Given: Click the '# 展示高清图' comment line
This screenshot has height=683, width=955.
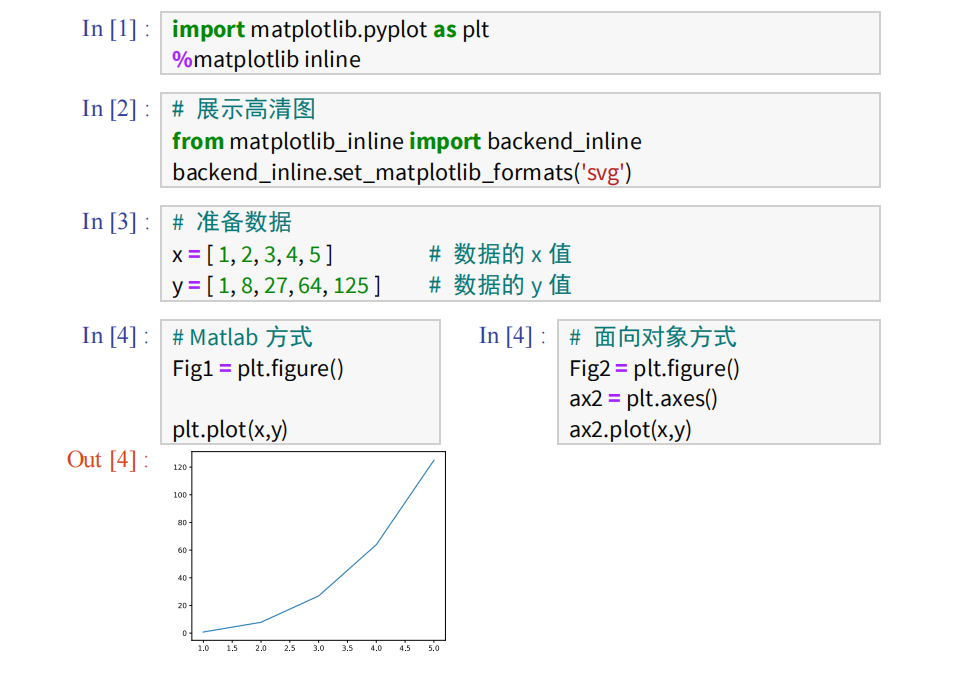Looking at the screenshot, I should tap(244, 110).
